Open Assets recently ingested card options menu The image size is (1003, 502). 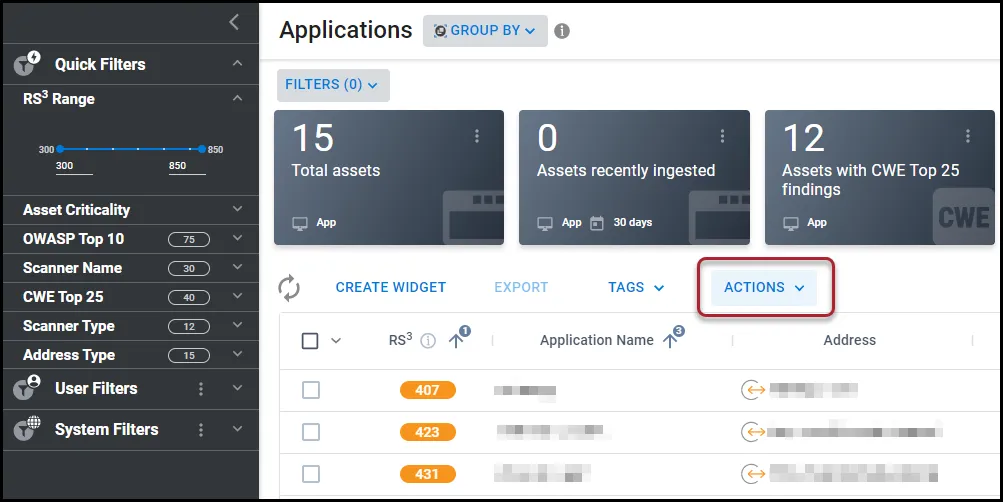pyautogui.click(x=722, y=136)
